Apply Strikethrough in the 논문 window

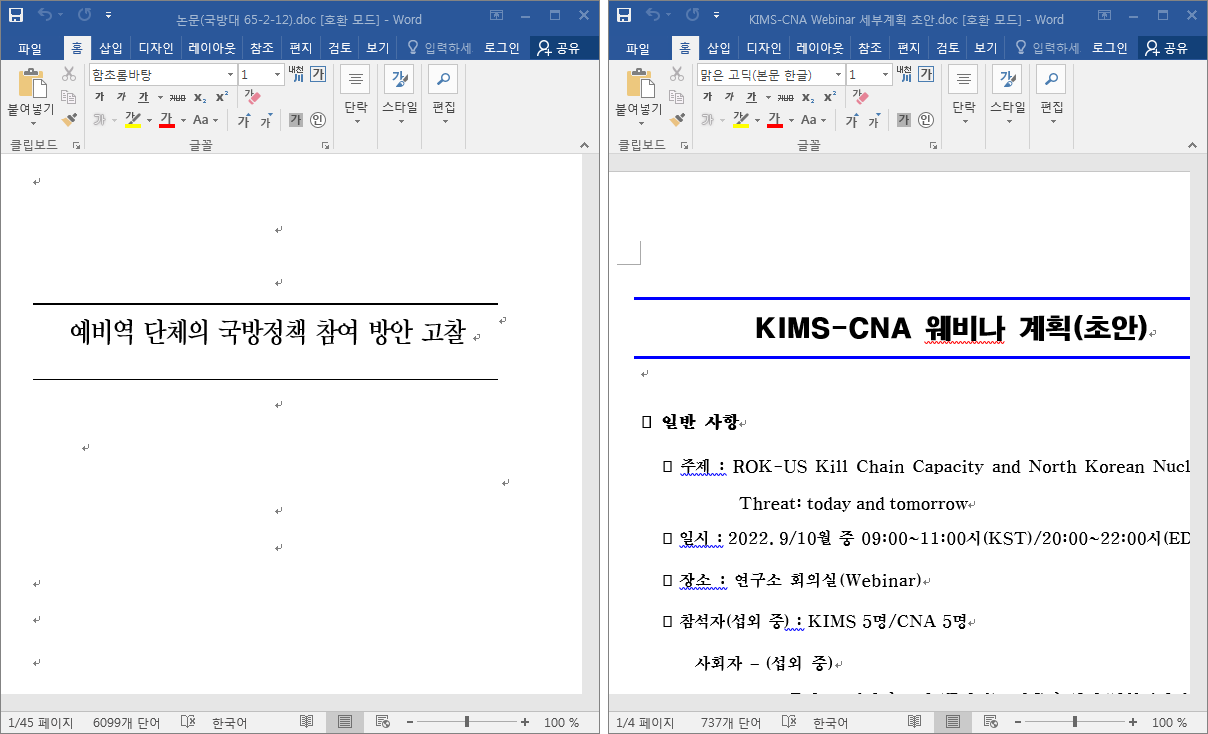pos(177,97)
